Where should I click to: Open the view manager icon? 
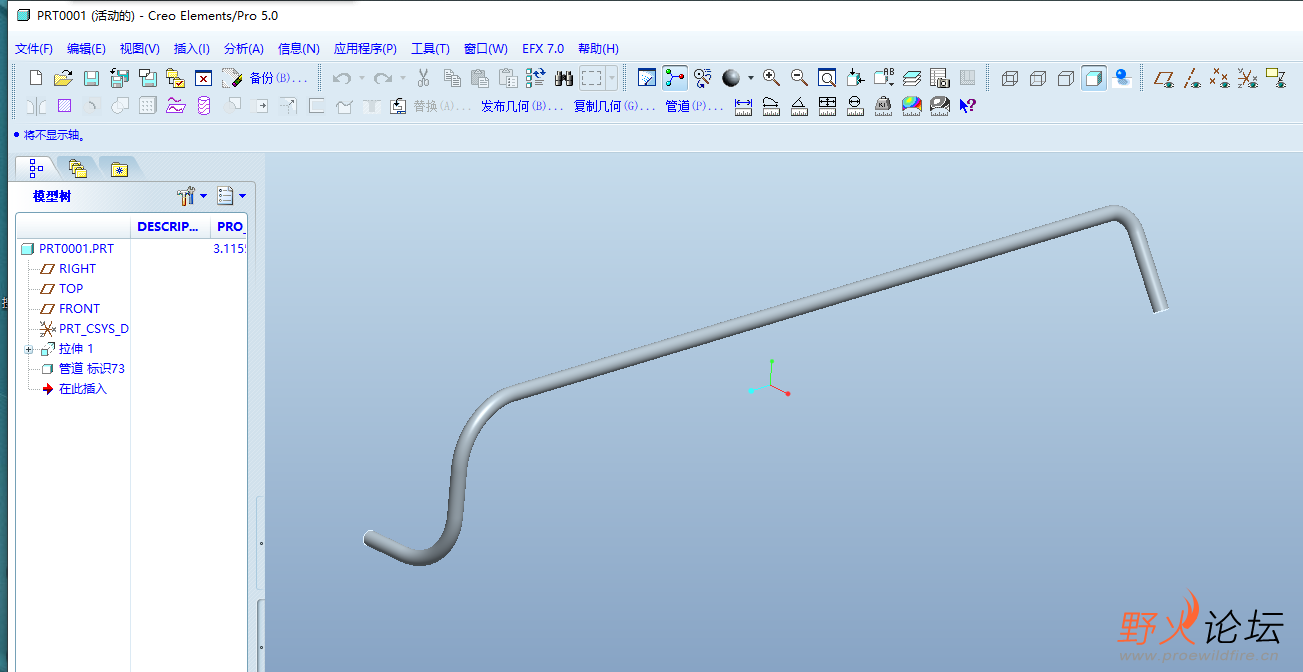[940, 78]
